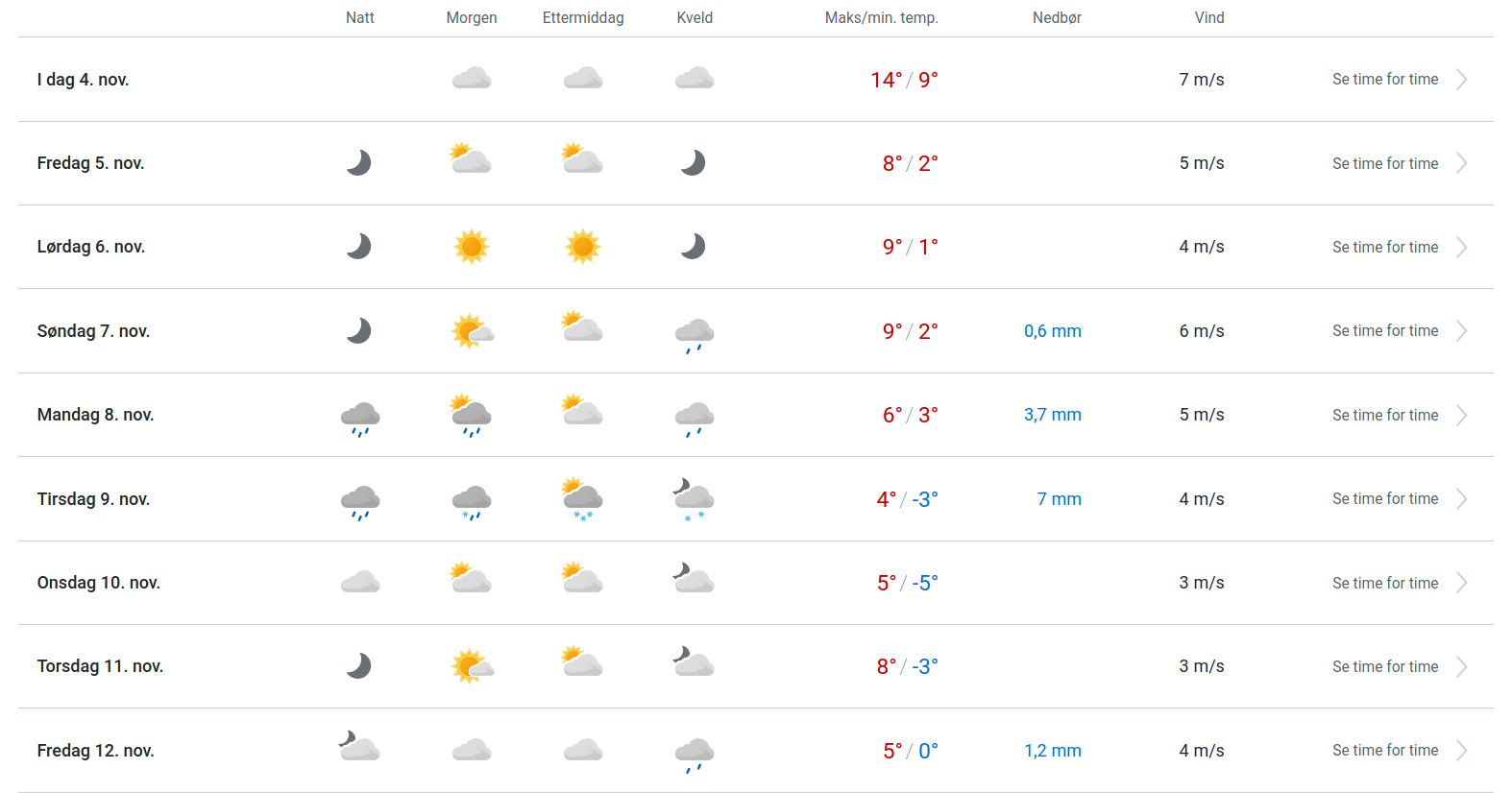Expand hourly chevron for I dag 4. nov.
This screenshot has width=1512, height=793.
1461,80
